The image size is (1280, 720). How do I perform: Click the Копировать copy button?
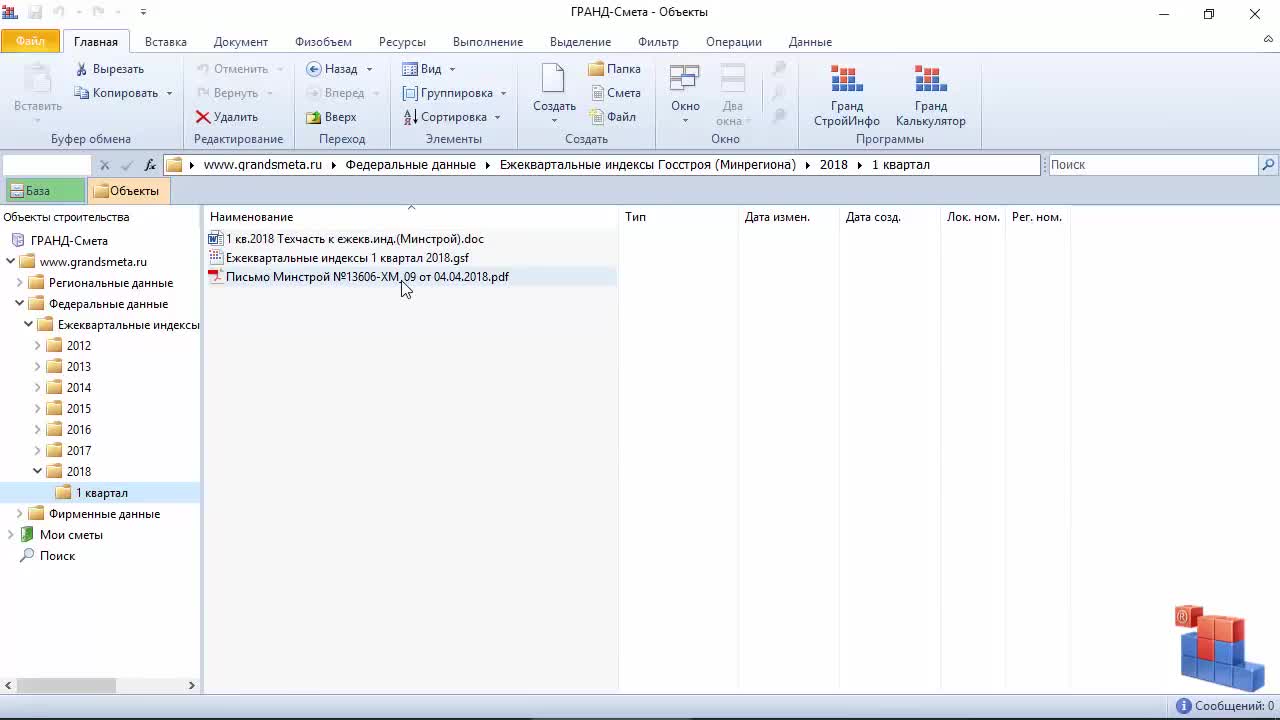pyautogui.click(x=116, y=93)
